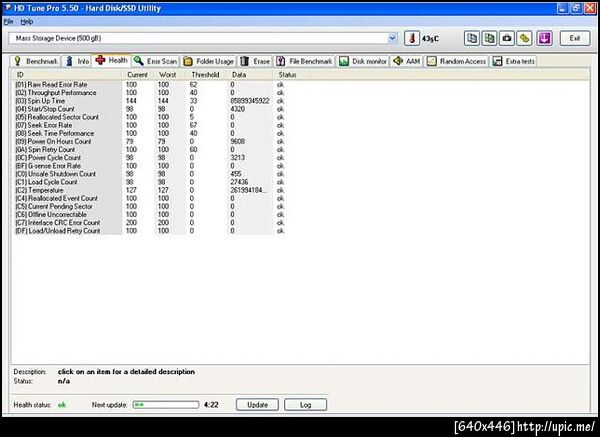Viewport: 600px width, 437px height.
Task: Sort by the ID column header
Action: click(x=67, y=75)
